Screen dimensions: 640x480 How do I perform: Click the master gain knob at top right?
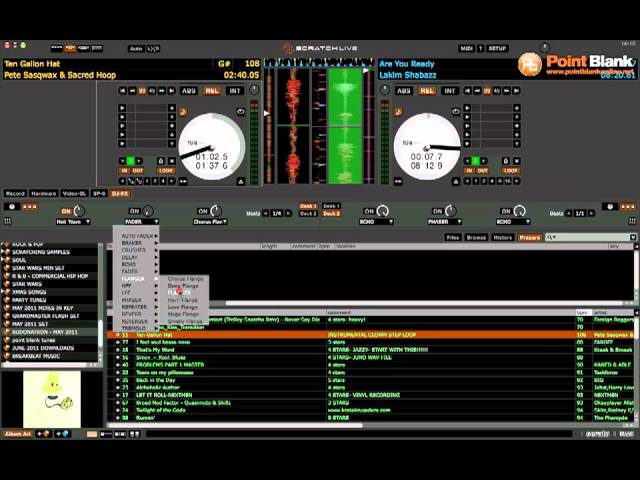coord(545,47)
